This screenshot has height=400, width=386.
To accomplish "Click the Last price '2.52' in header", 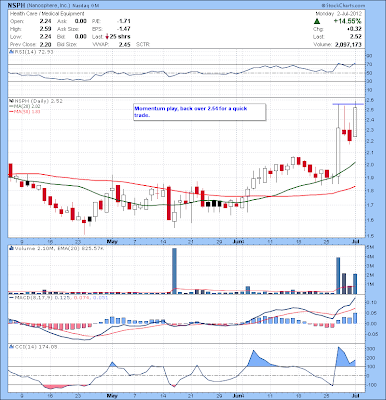I will 356,37.
